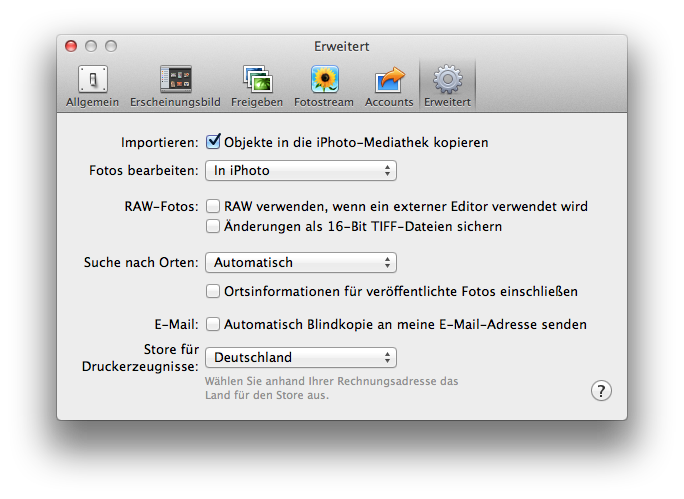
Task: Enable RAW verwenden for external editor
Action: coord(213,206)
